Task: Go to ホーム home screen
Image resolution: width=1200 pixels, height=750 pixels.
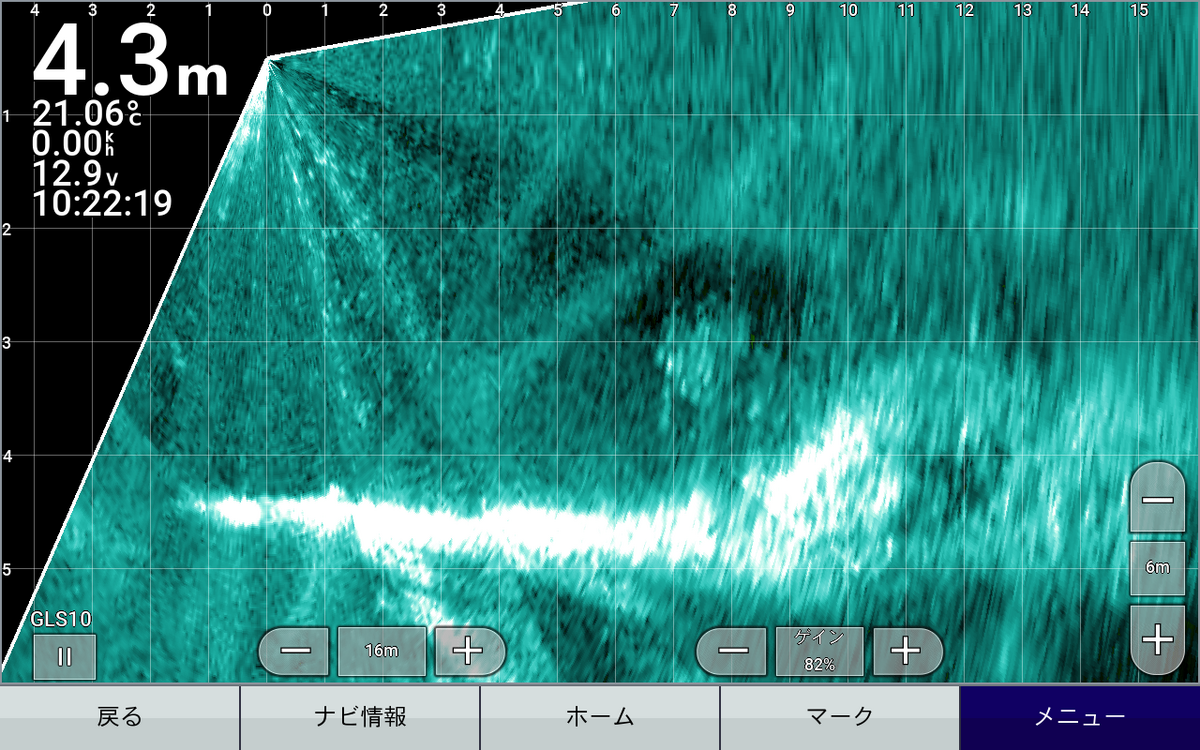Action: click(600, 717)
